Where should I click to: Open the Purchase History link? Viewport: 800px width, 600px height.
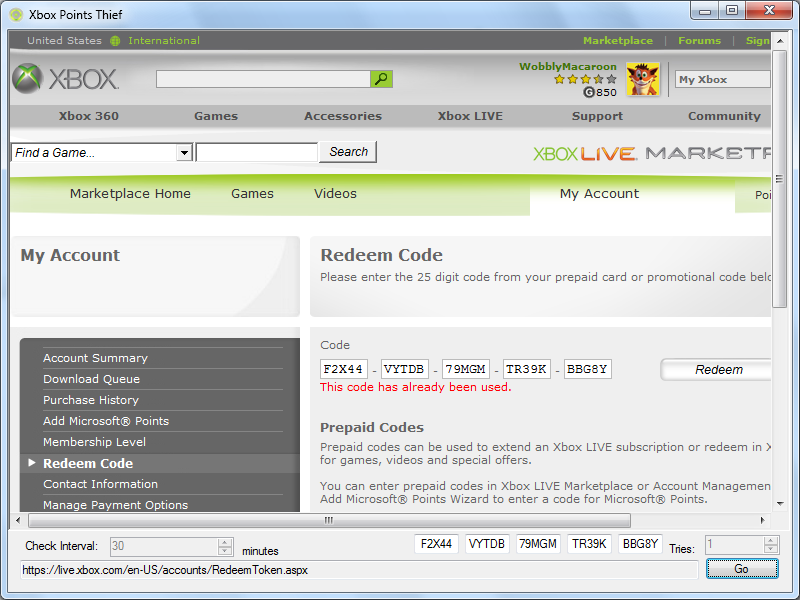coord(91,400)
